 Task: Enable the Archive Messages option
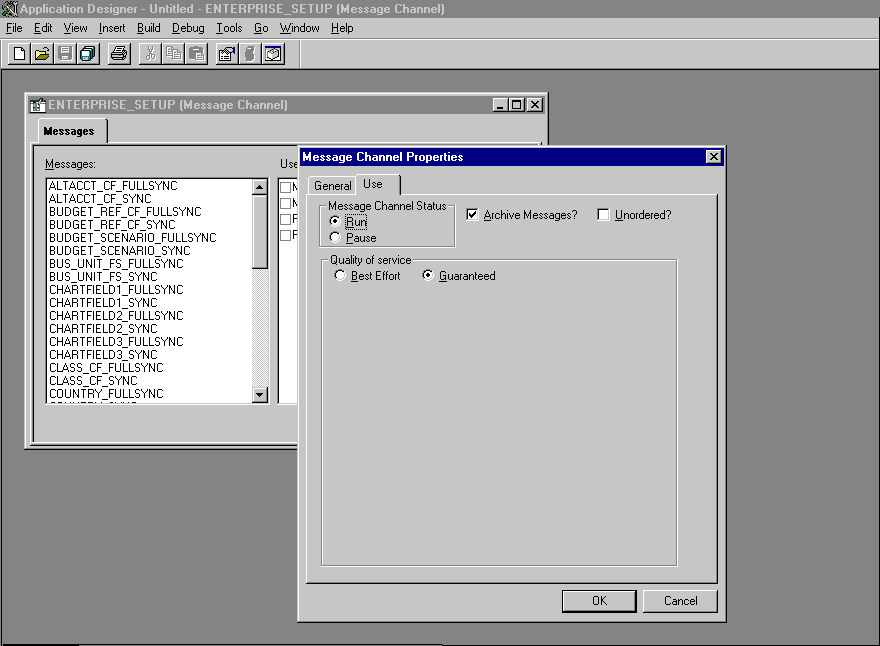[470, 214]
